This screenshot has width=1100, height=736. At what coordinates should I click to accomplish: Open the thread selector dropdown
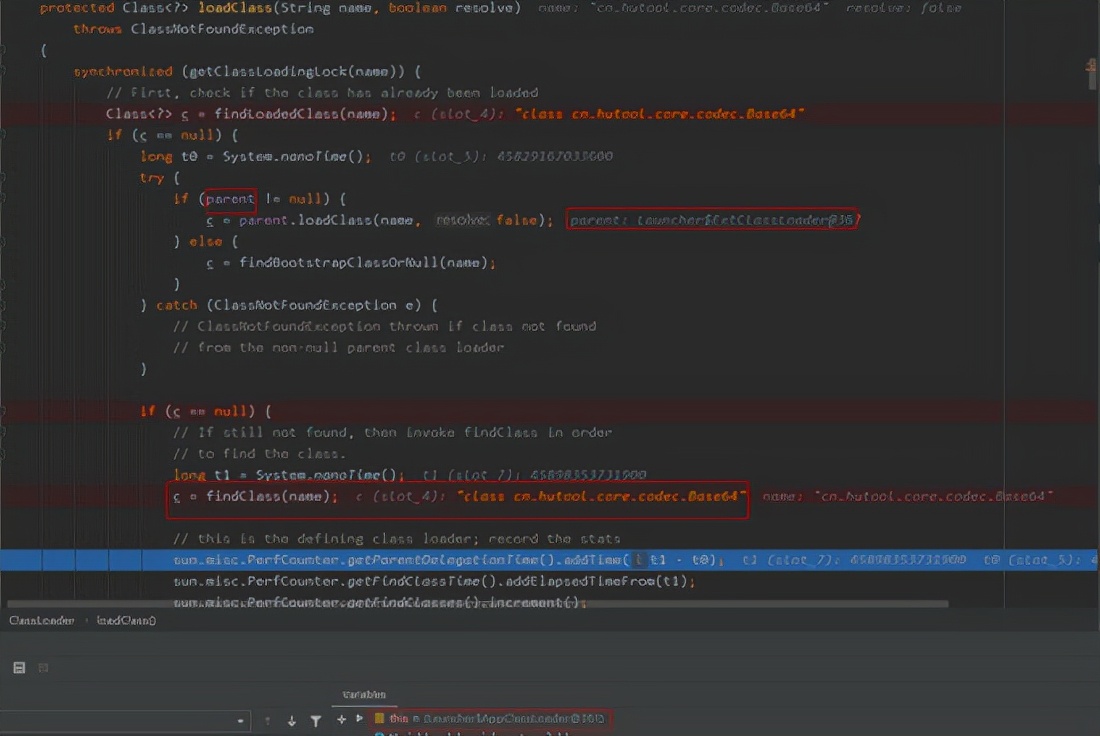125,721
